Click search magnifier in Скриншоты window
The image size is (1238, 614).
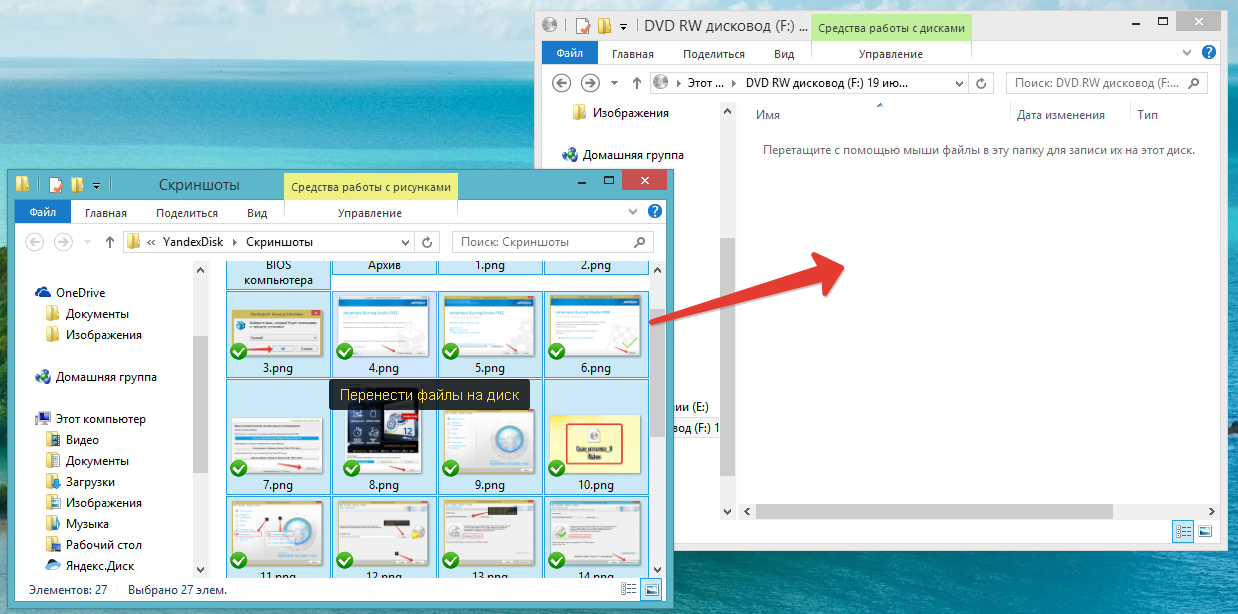click(640, 242)
